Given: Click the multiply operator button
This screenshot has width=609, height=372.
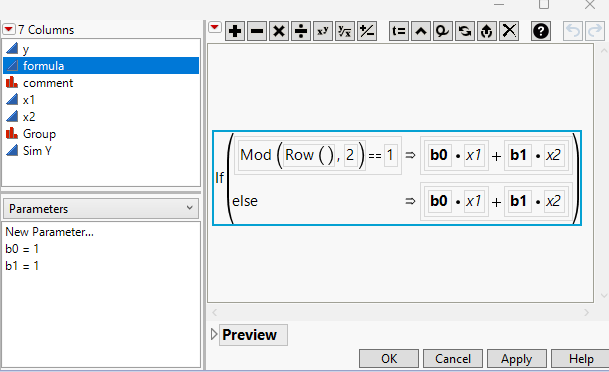Looking at the screenshot, I should [x=279, y=31].
